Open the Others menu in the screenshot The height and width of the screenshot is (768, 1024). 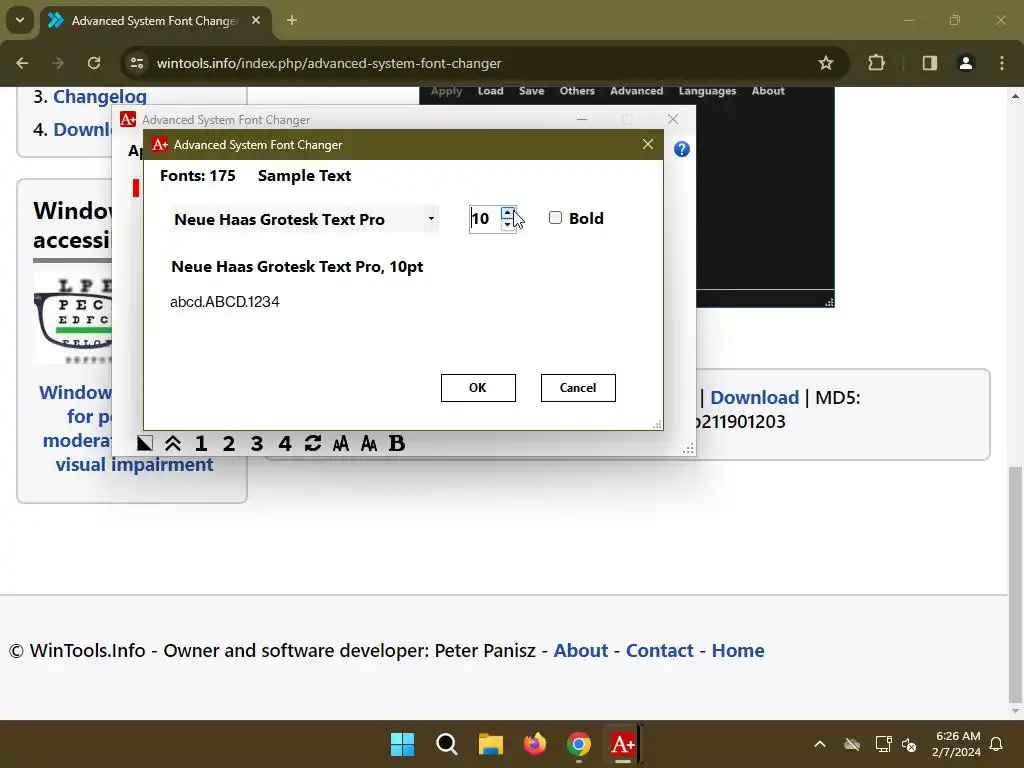(x=577, y=91)
